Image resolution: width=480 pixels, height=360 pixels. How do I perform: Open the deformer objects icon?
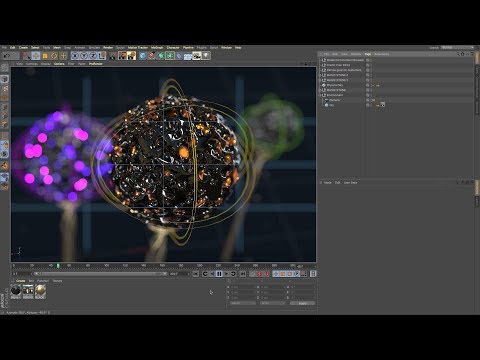click(179, 56)
